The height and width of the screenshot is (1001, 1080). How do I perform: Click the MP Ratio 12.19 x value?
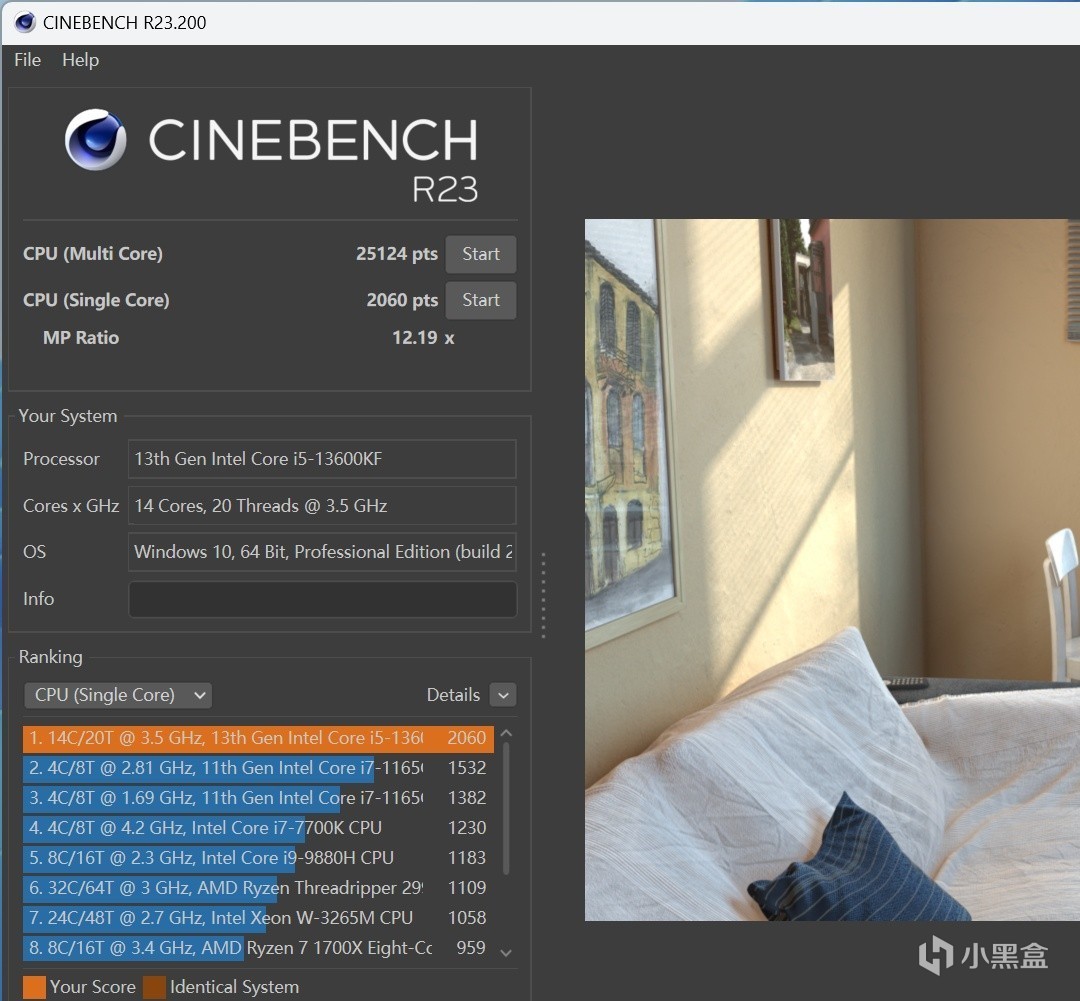click(x=423, y=338)
